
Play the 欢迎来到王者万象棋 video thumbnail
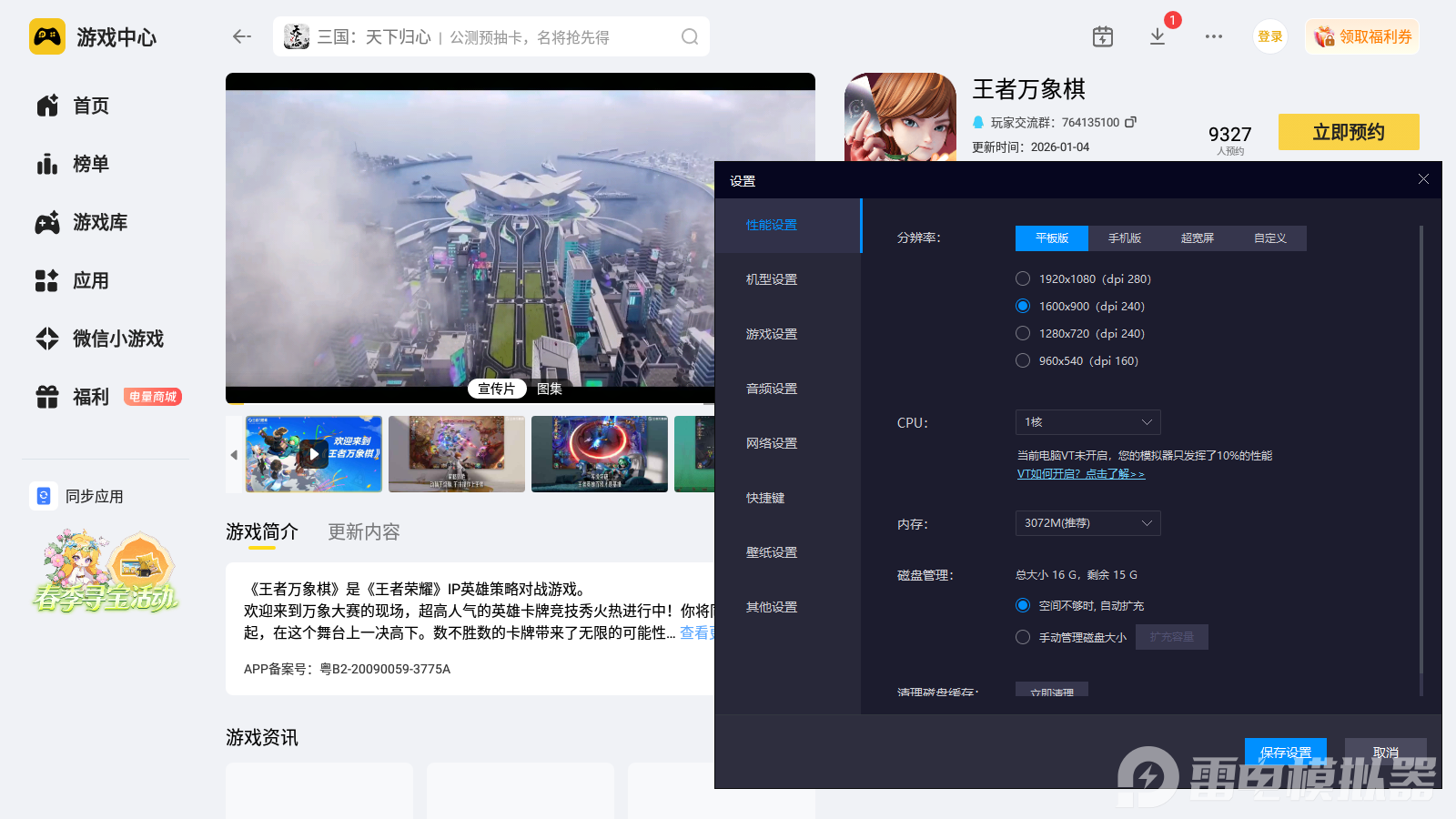click(314, 454)
